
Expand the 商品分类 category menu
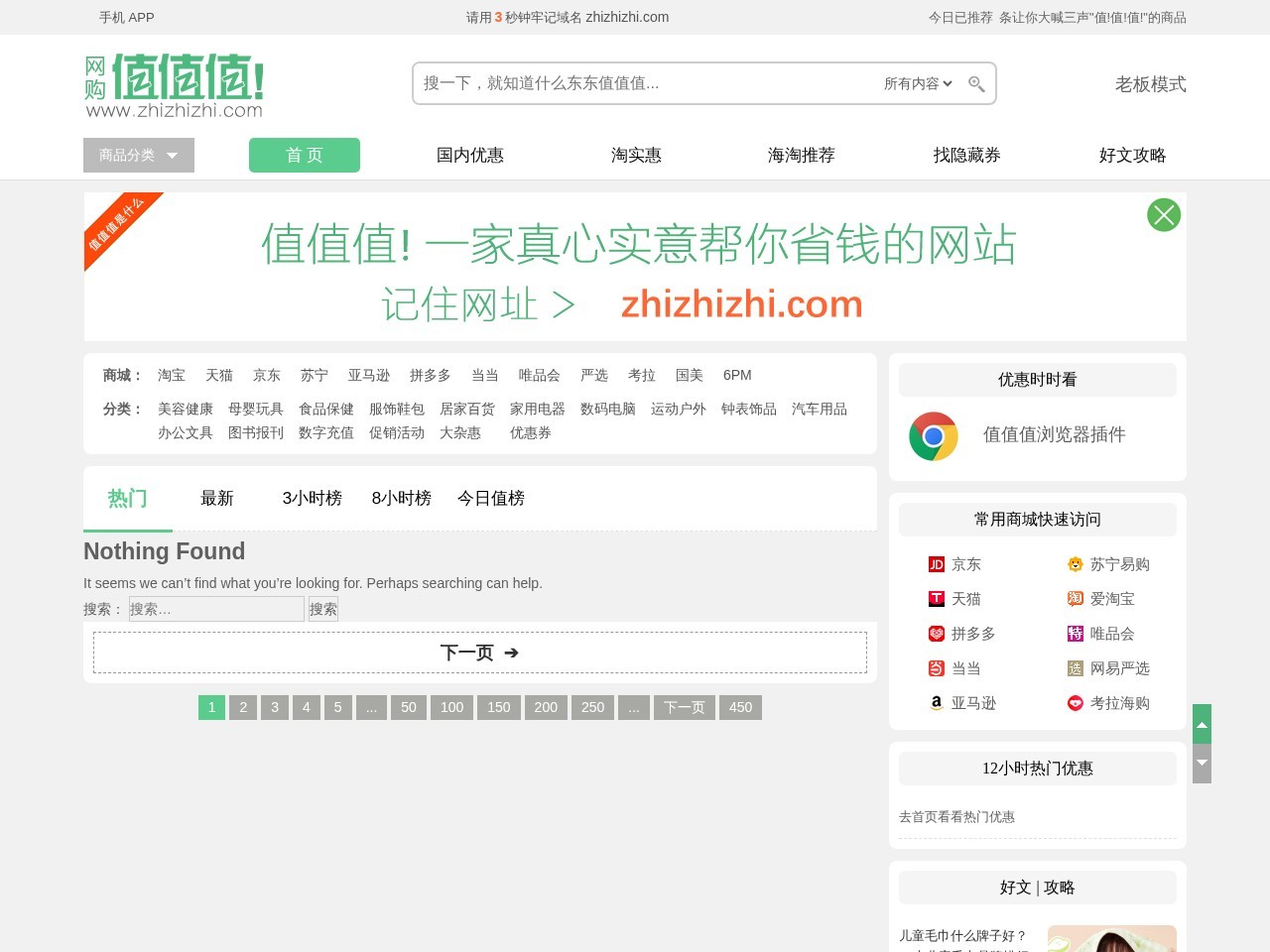pos(139,156)
